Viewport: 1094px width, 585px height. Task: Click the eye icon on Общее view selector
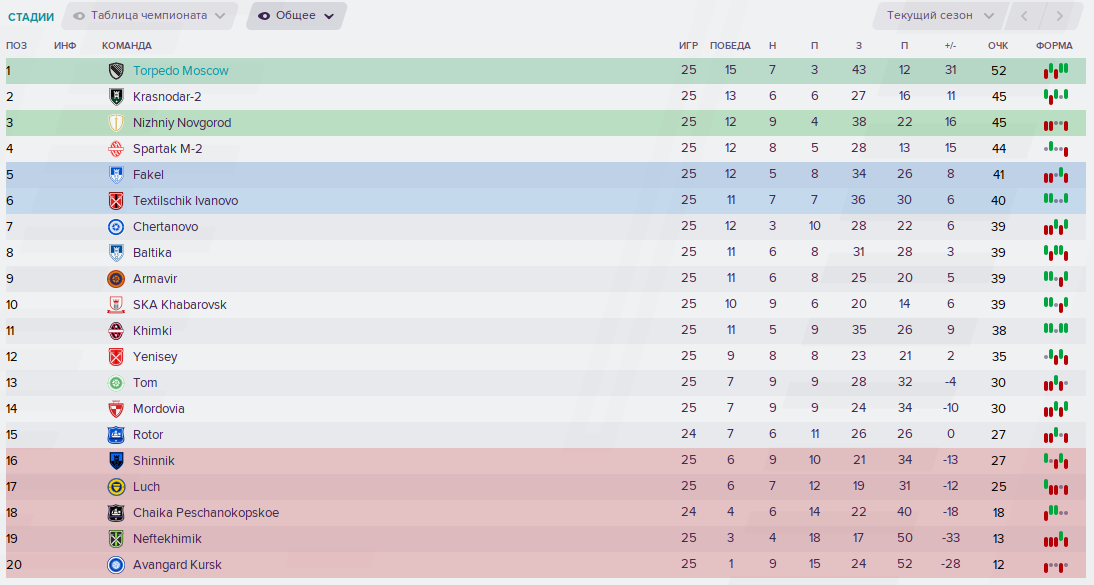264,15
